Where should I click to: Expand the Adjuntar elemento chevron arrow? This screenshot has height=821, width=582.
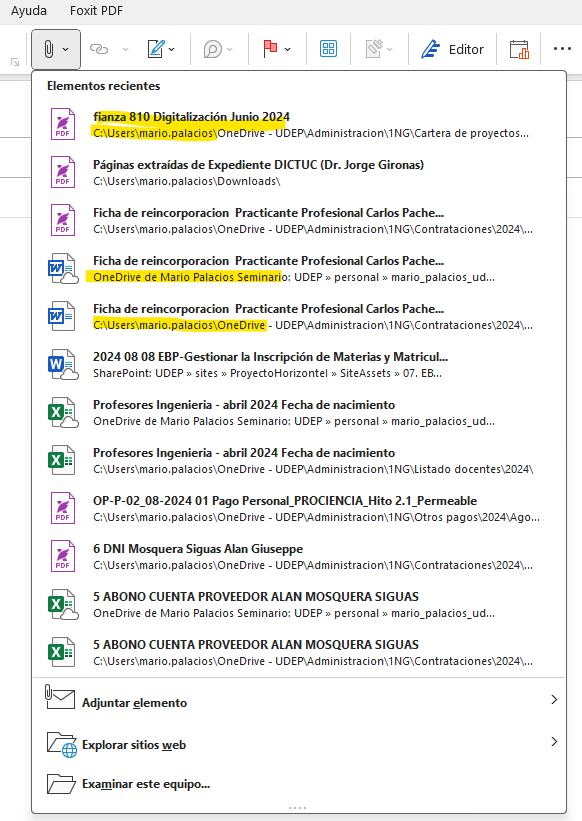click(x=554, y=700)
